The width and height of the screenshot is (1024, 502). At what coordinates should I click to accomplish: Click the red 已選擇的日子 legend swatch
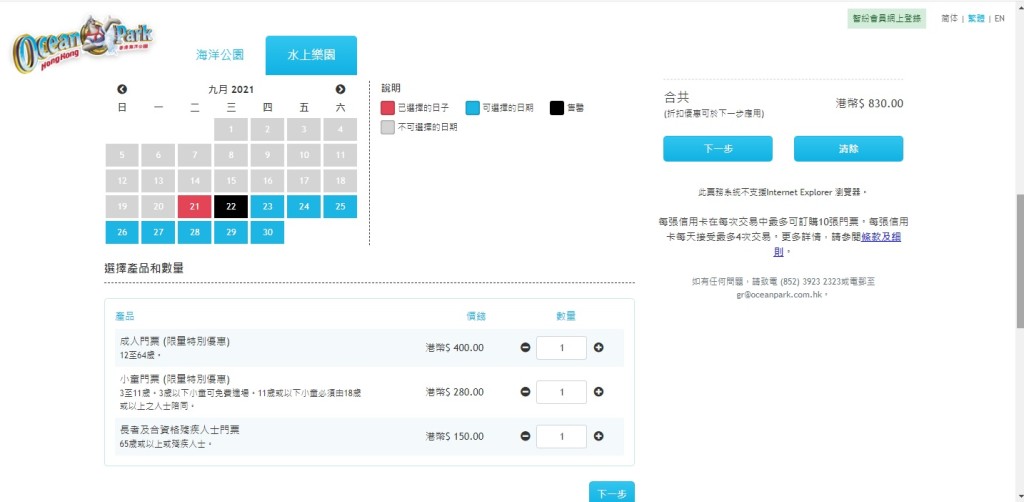[x=388, y=108]
